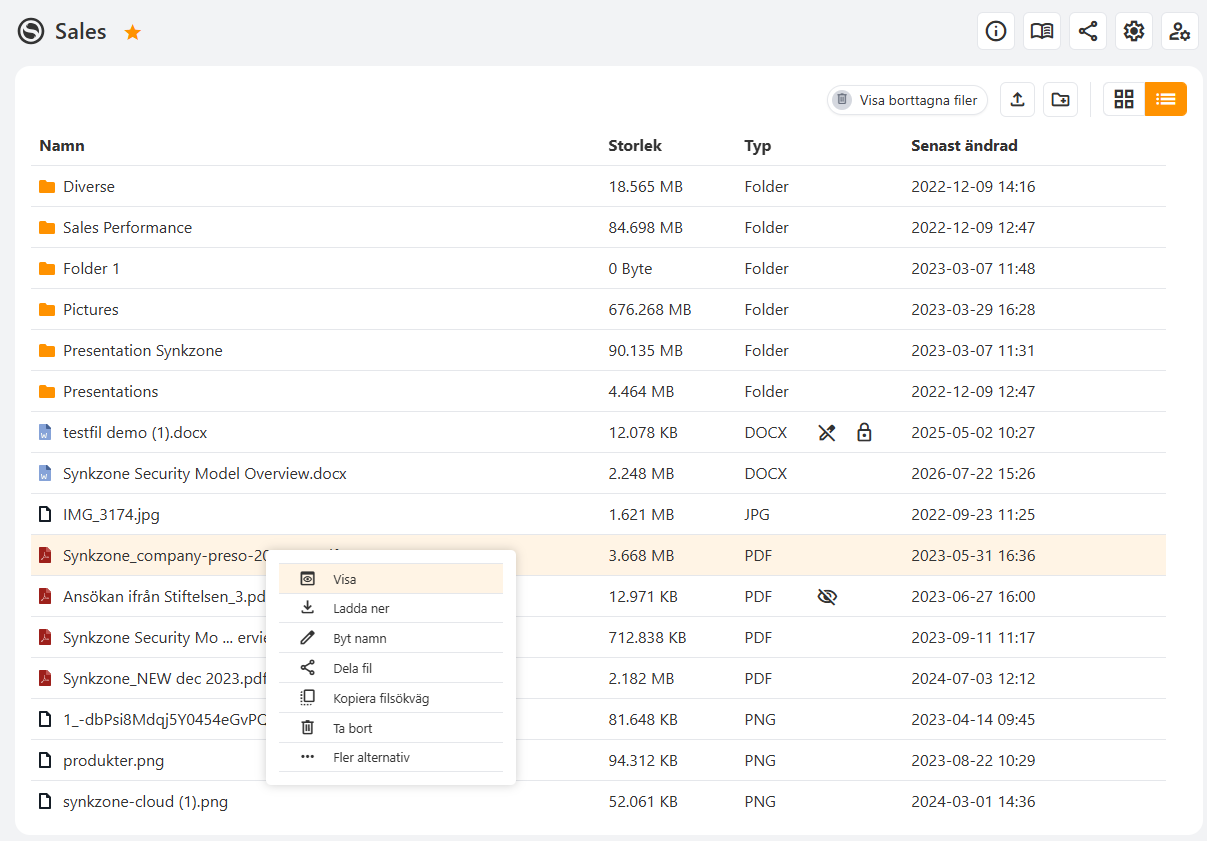Sort by the Storlek column header

point(635,146)
